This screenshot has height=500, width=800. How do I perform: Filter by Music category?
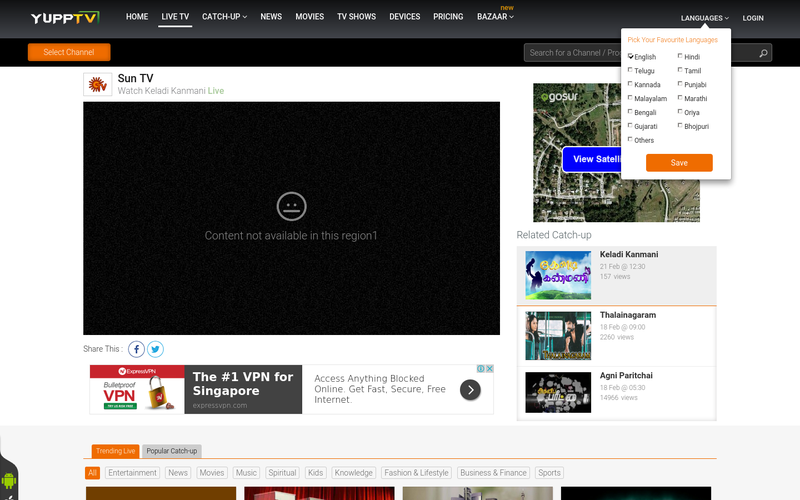[246, 473]
